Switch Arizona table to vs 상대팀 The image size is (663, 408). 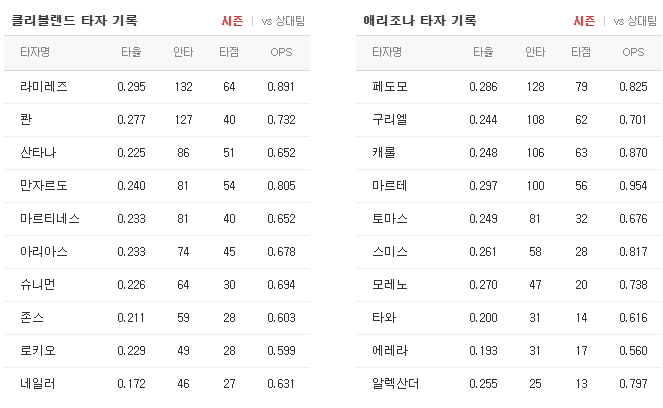click(x=635, y=21)
